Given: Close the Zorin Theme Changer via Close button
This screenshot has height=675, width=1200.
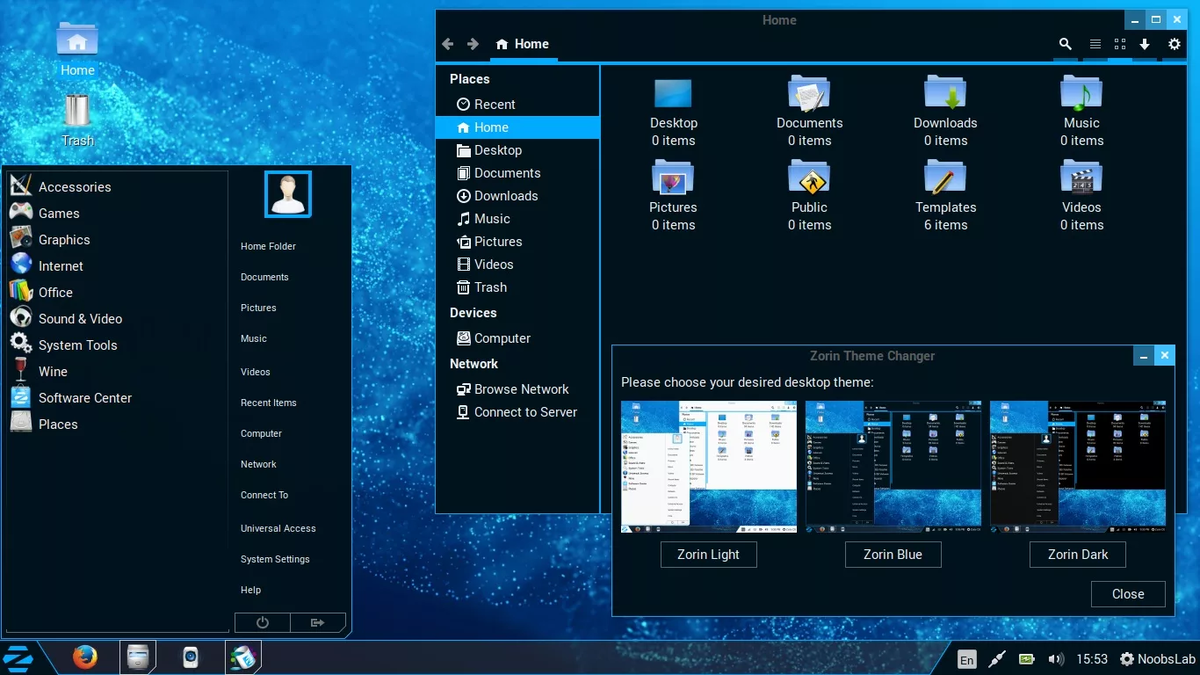Looking at the screenshot, I should coord(1128,594).
